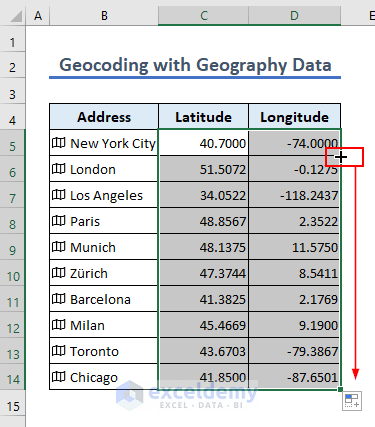The height and width of the screenshot is (427, 375).
Task: Click the map icon beside Toronto
Action: (59, 351)
